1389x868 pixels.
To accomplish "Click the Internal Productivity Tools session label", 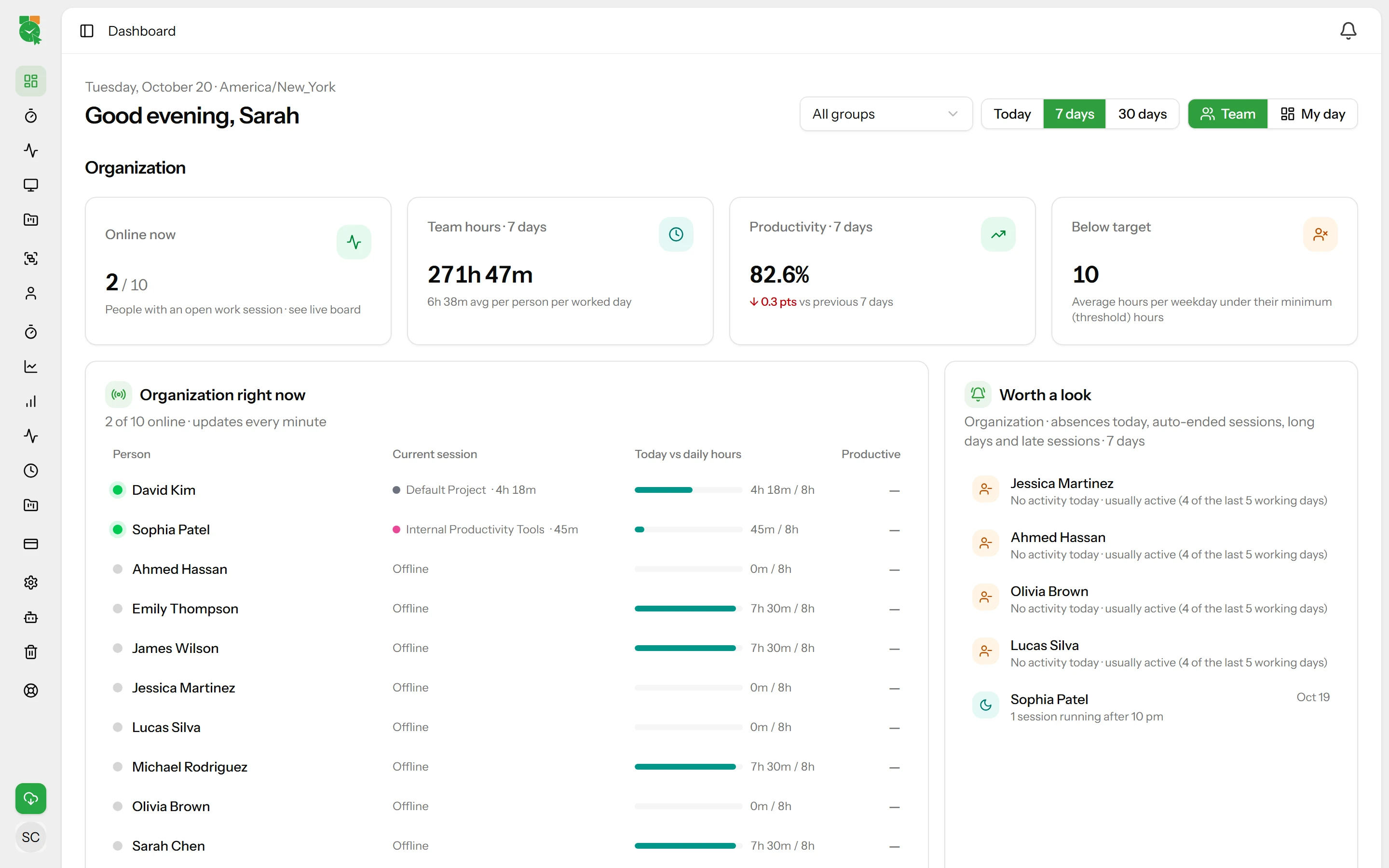I will coord(475,530).
